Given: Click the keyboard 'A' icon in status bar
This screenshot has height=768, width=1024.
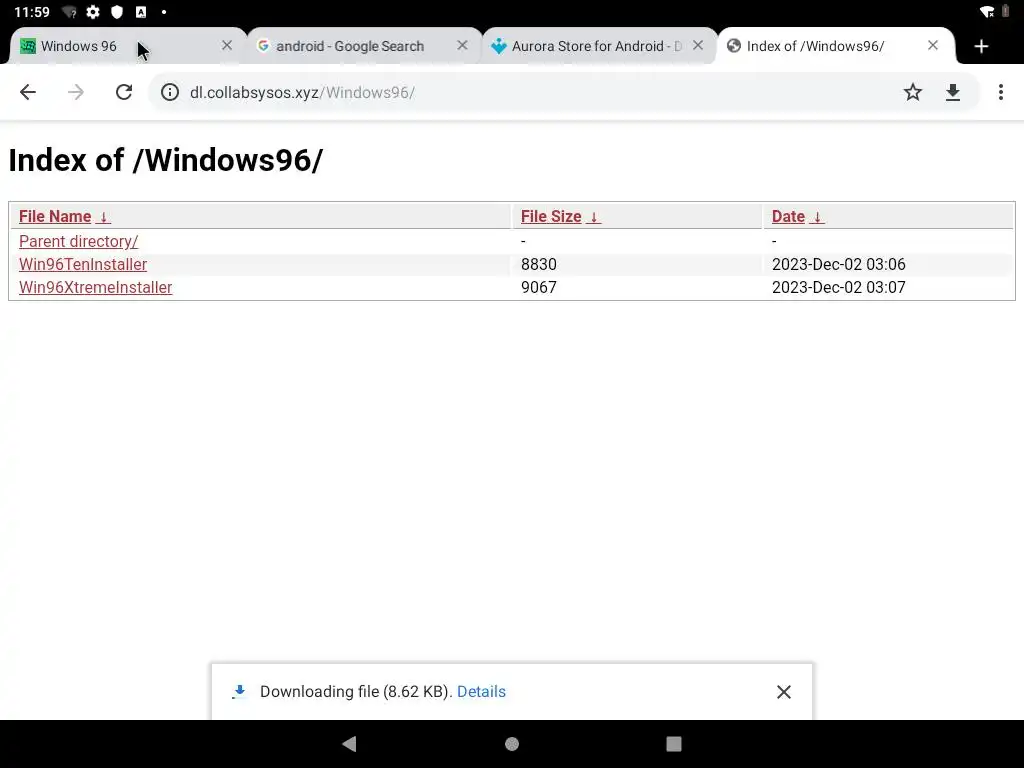Looking at the screenshot, I should pos(140,12).
